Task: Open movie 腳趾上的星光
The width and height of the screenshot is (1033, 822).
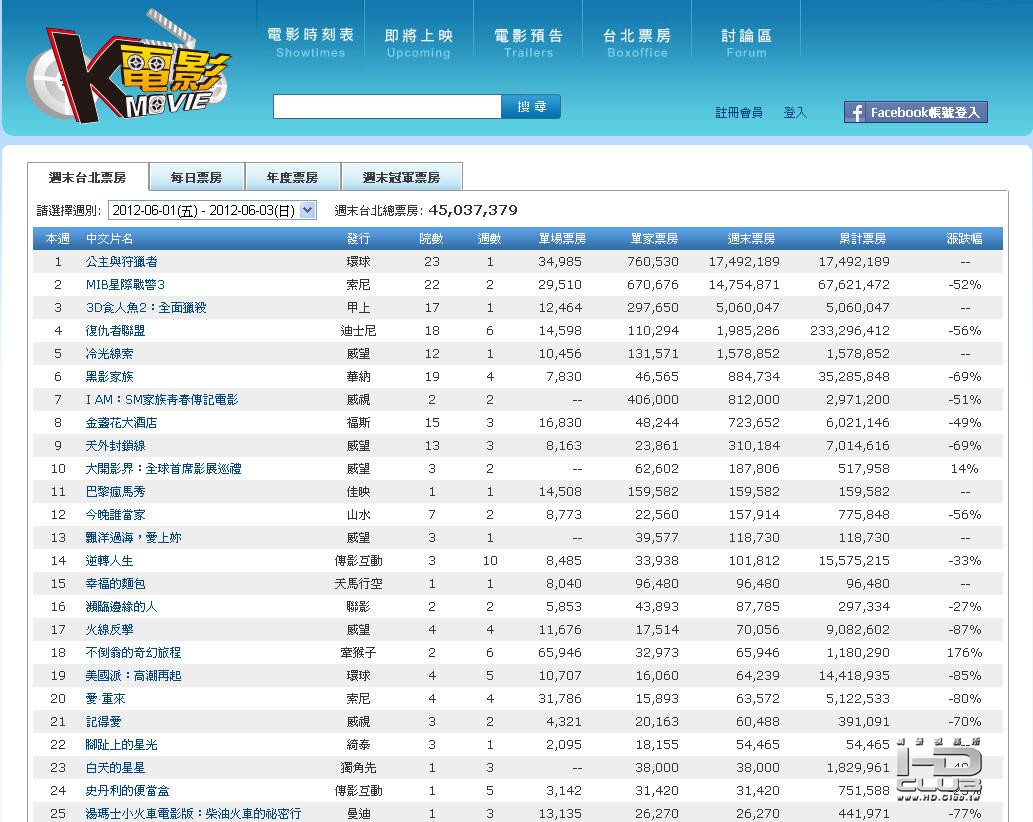Action: [121, 746]
